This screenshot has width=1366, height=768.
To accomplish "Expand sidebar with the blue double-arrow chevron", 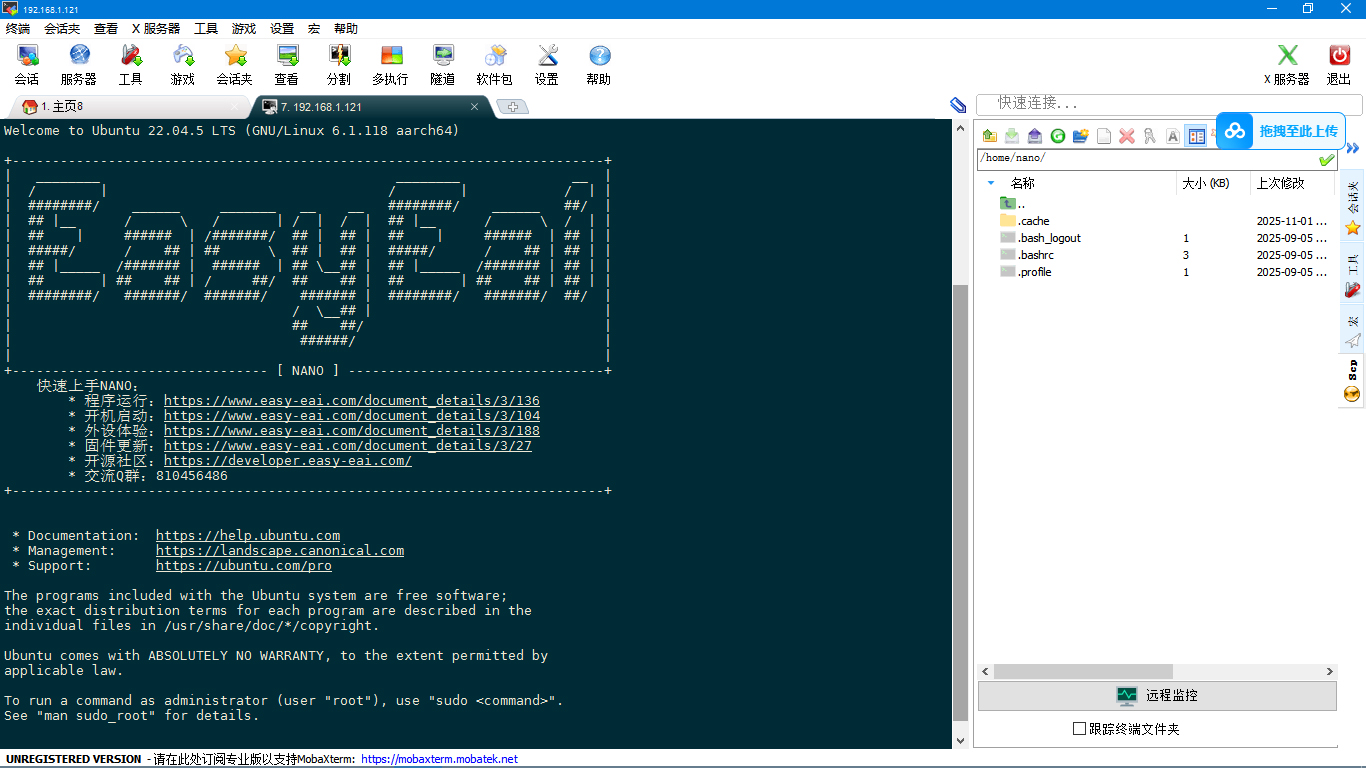I will [1352, 149].
